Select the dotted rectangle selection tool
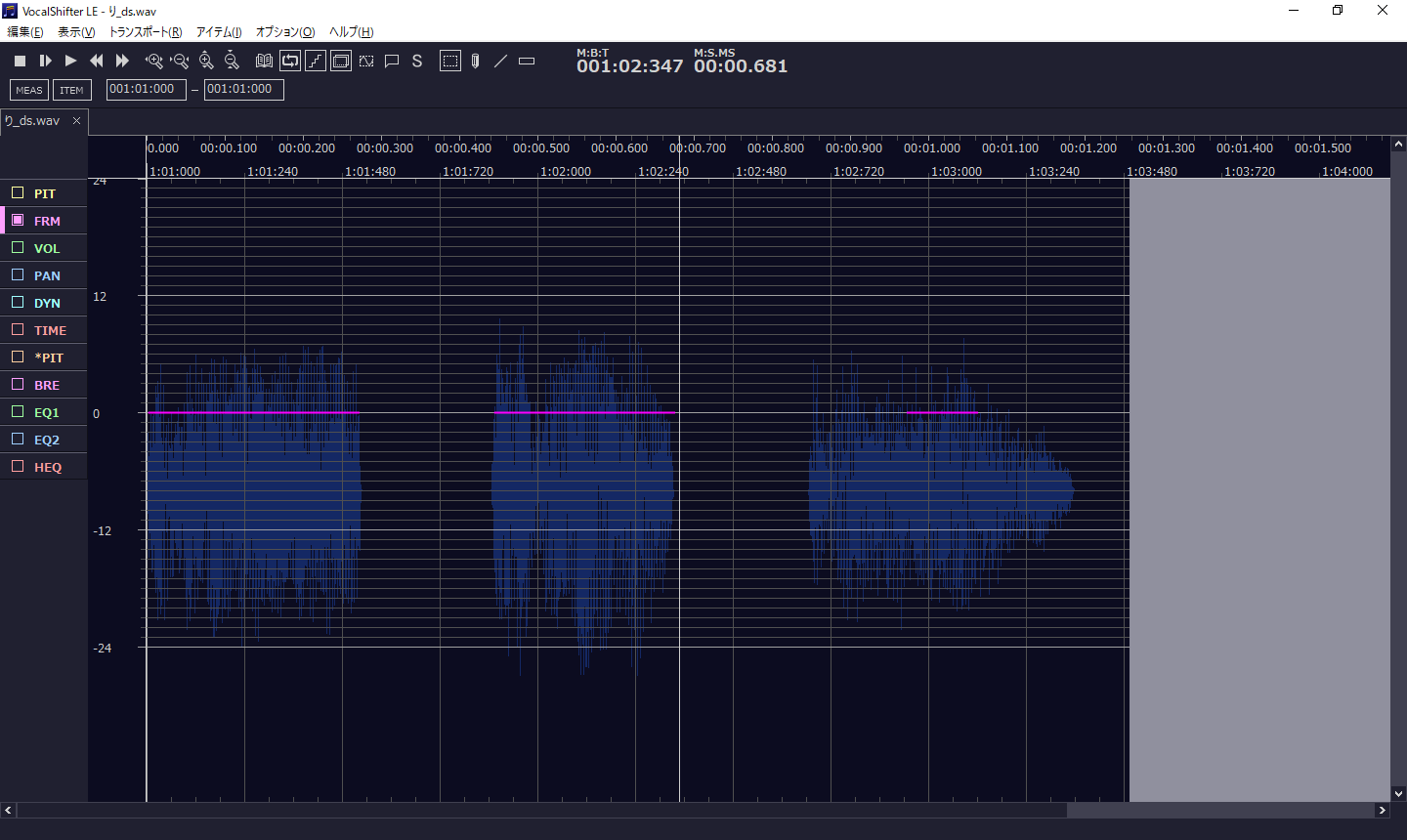The height and width of the screenshot is (840, 1407). coord(450,61)
